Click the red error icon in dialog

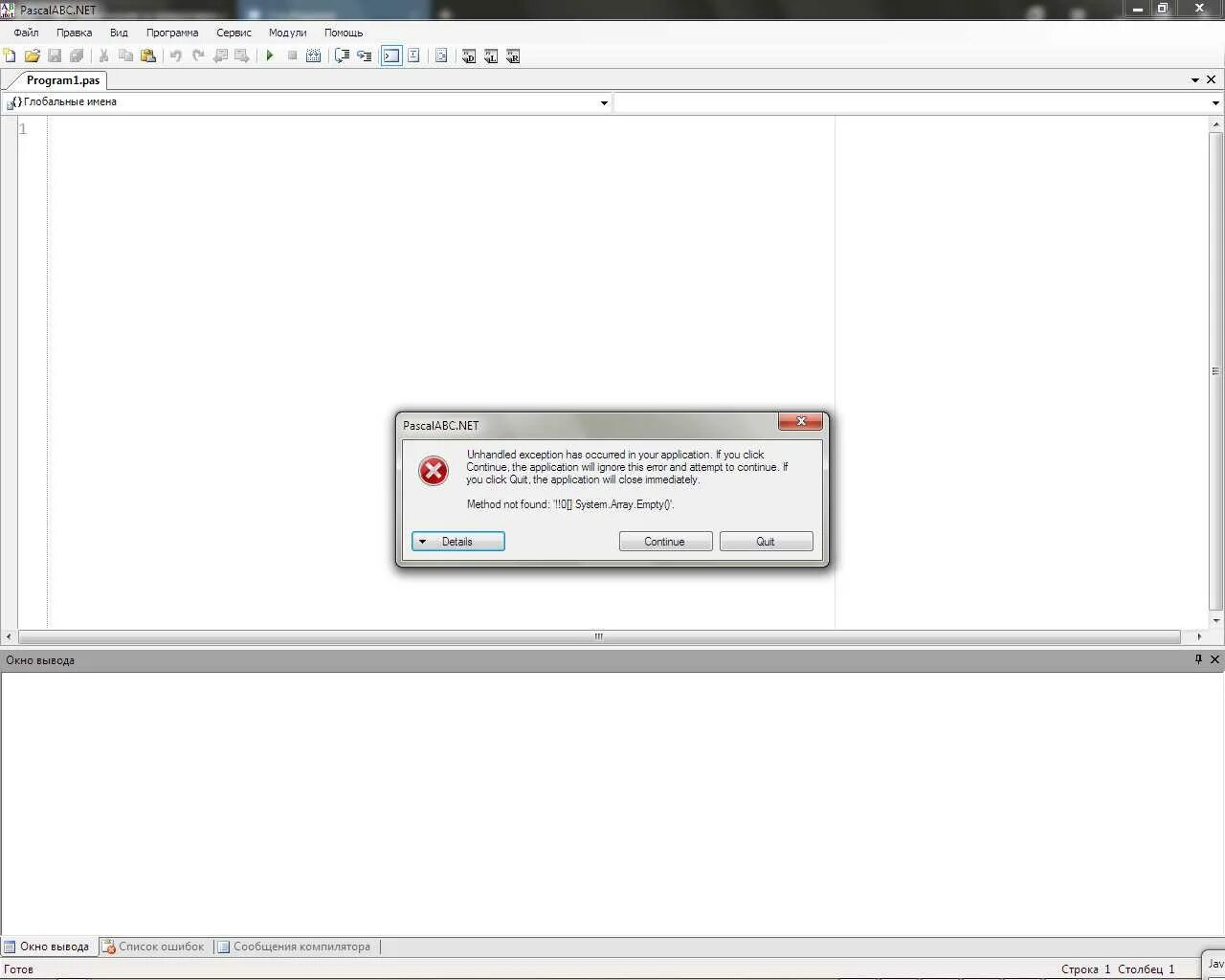[434, 470]
